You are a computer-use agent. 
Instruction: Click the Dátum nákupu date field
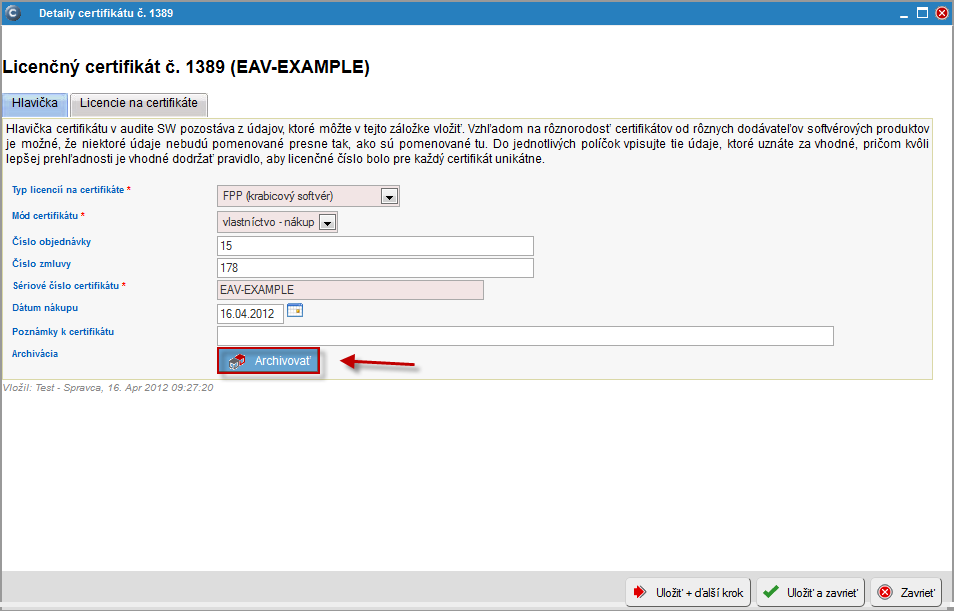point(250,314)
